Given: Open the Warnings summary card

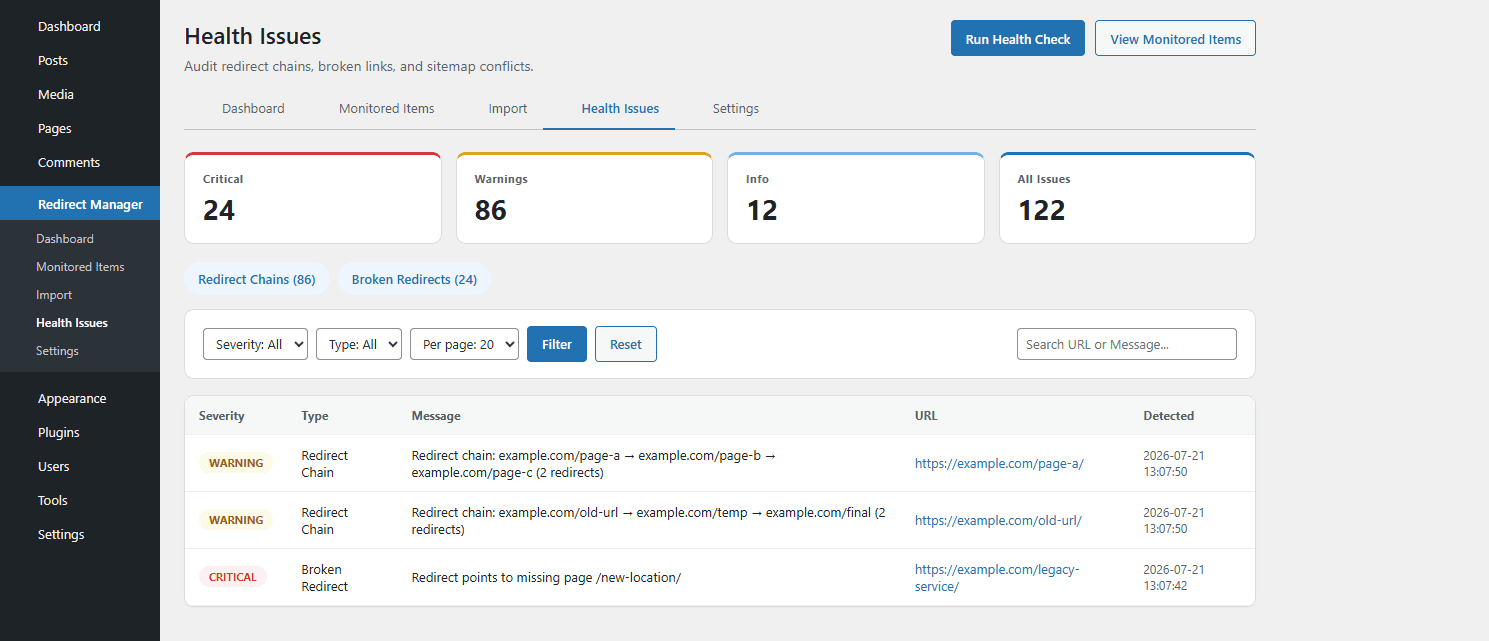Looking at the screenshot, I should 584,198.
